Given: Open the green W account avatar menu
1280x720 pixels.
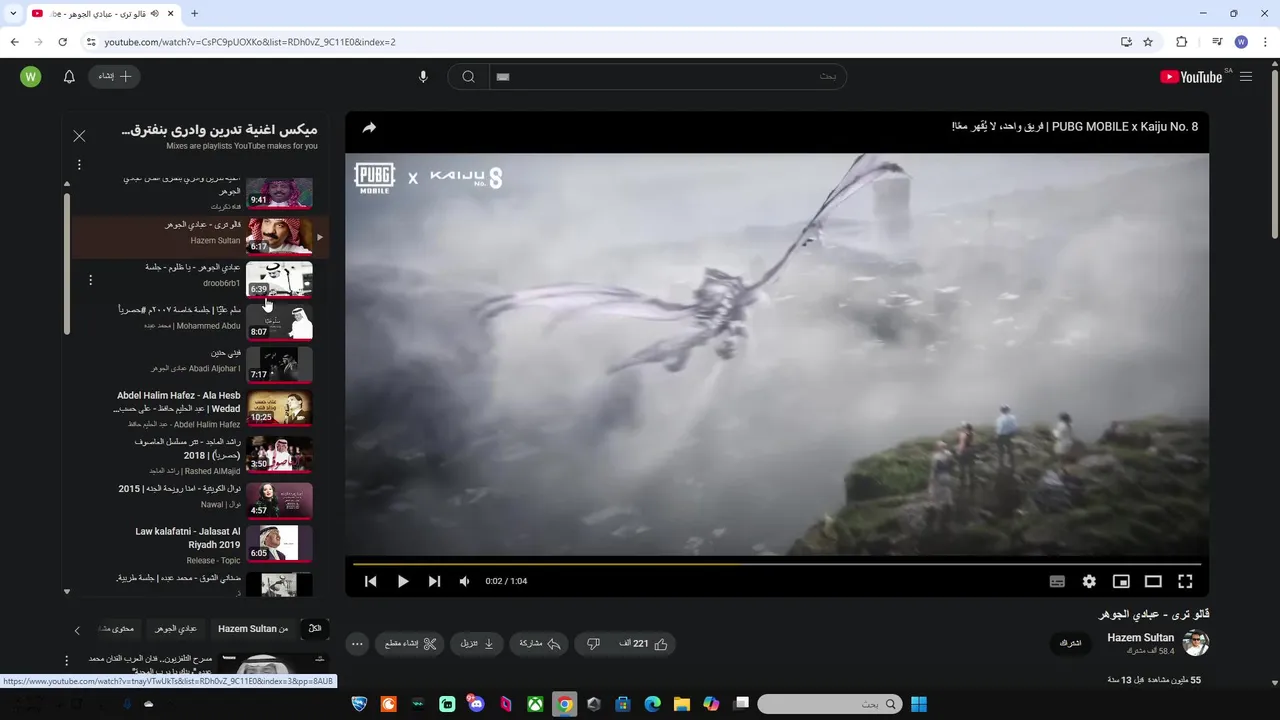Looking at the screenshot, I should point(31,77).
